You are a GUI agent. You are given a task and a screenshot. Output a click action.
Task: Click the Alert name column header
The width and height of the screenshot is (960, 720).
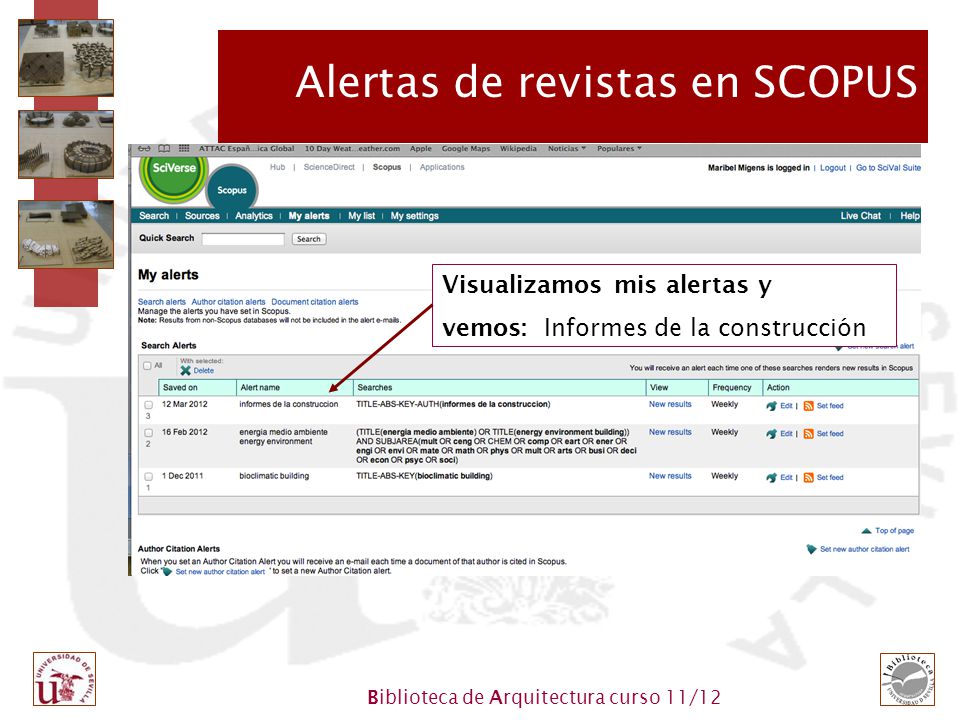click(294, 388)
